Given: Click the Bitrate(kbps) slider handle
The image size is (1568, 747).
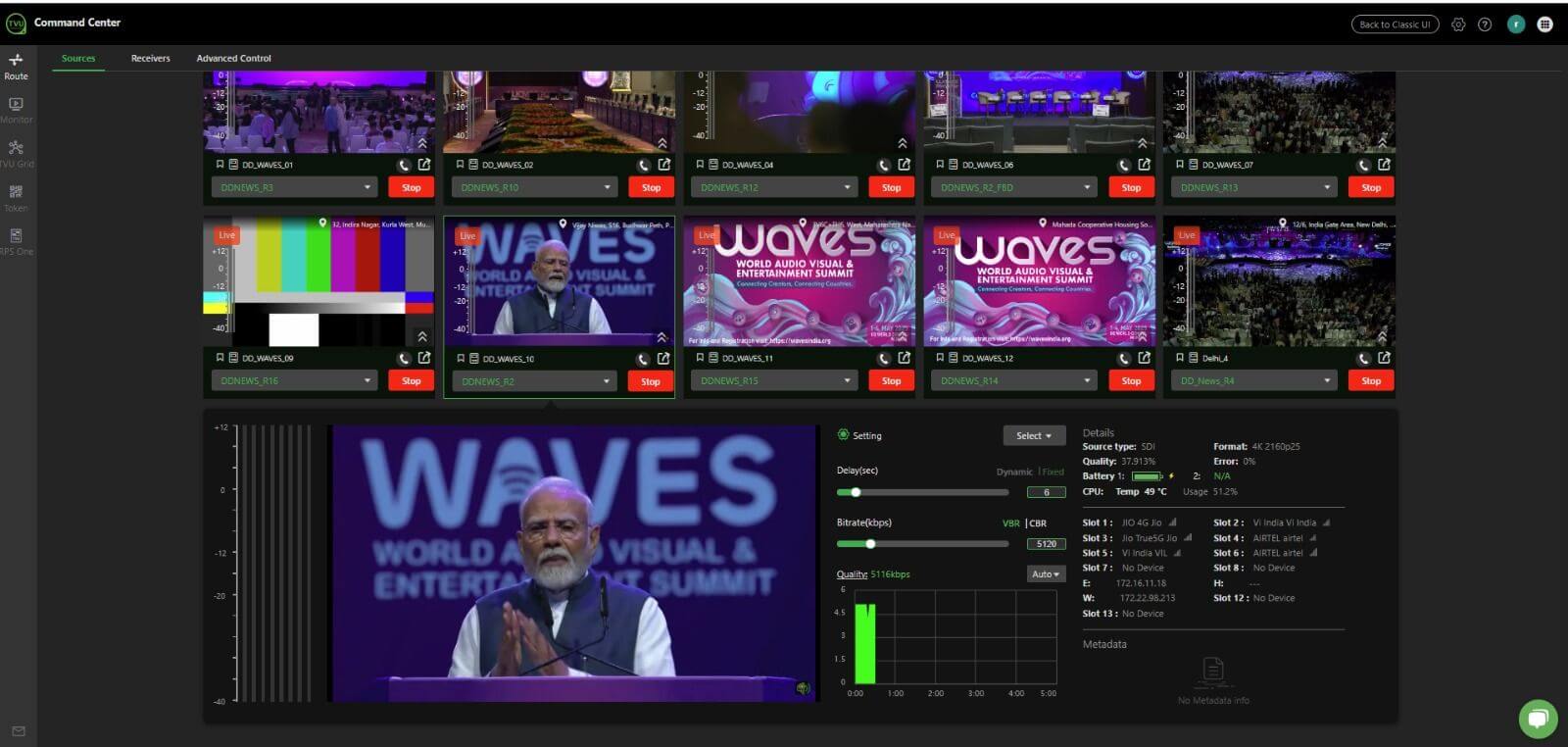Looking at the screenshot, I should (x=870, y=544).
